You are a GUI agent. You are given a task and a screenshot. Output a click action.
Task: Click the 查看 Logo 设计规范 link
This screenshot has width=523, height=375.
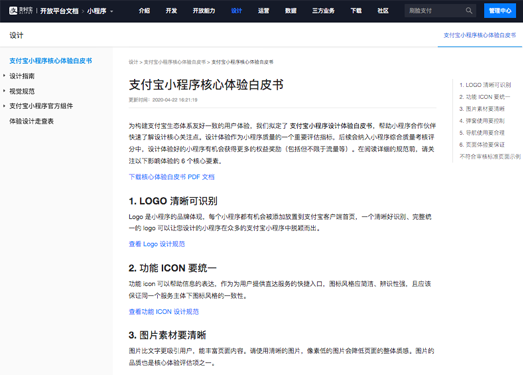click(x=157, y=244)
